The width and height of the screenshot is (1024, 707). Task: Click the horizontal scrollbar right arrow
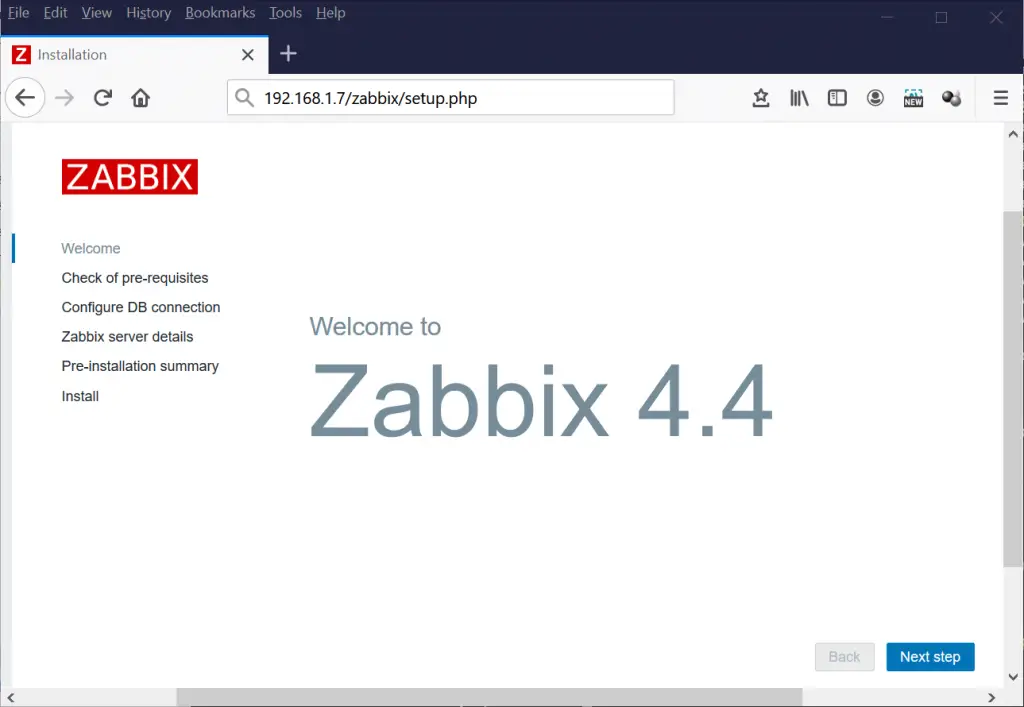tap(991, 698)
